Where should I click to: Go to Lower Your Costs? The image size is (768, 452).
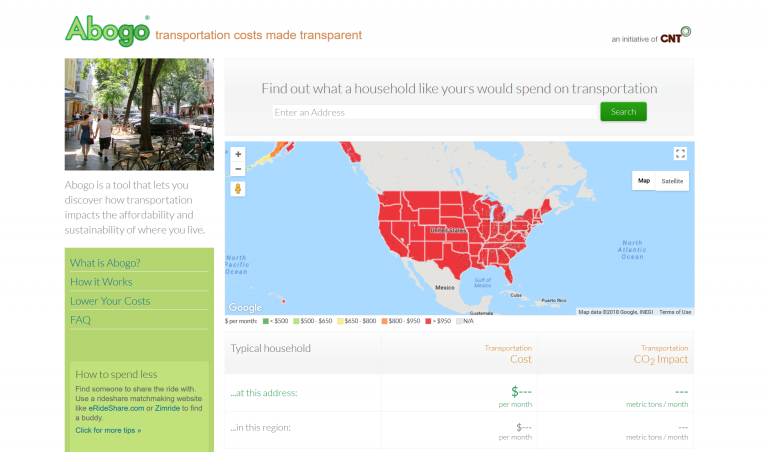(x=110, y=301)
